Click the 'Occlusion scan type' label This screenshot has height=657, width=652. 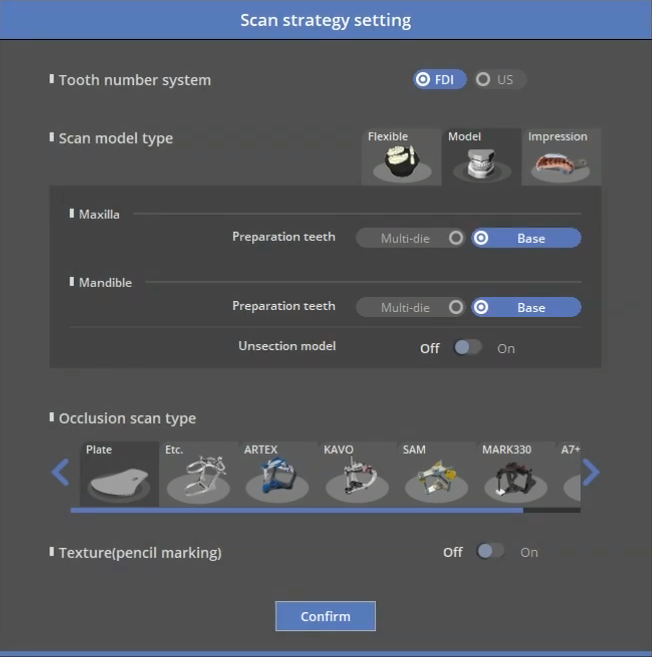coord(127,418)
